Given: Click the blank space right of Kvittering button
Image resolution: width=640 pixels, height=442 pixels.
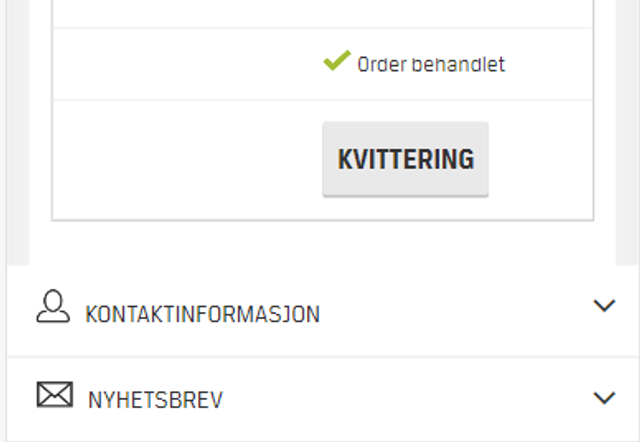Looking at the screenshot, I should coord(545,160).
